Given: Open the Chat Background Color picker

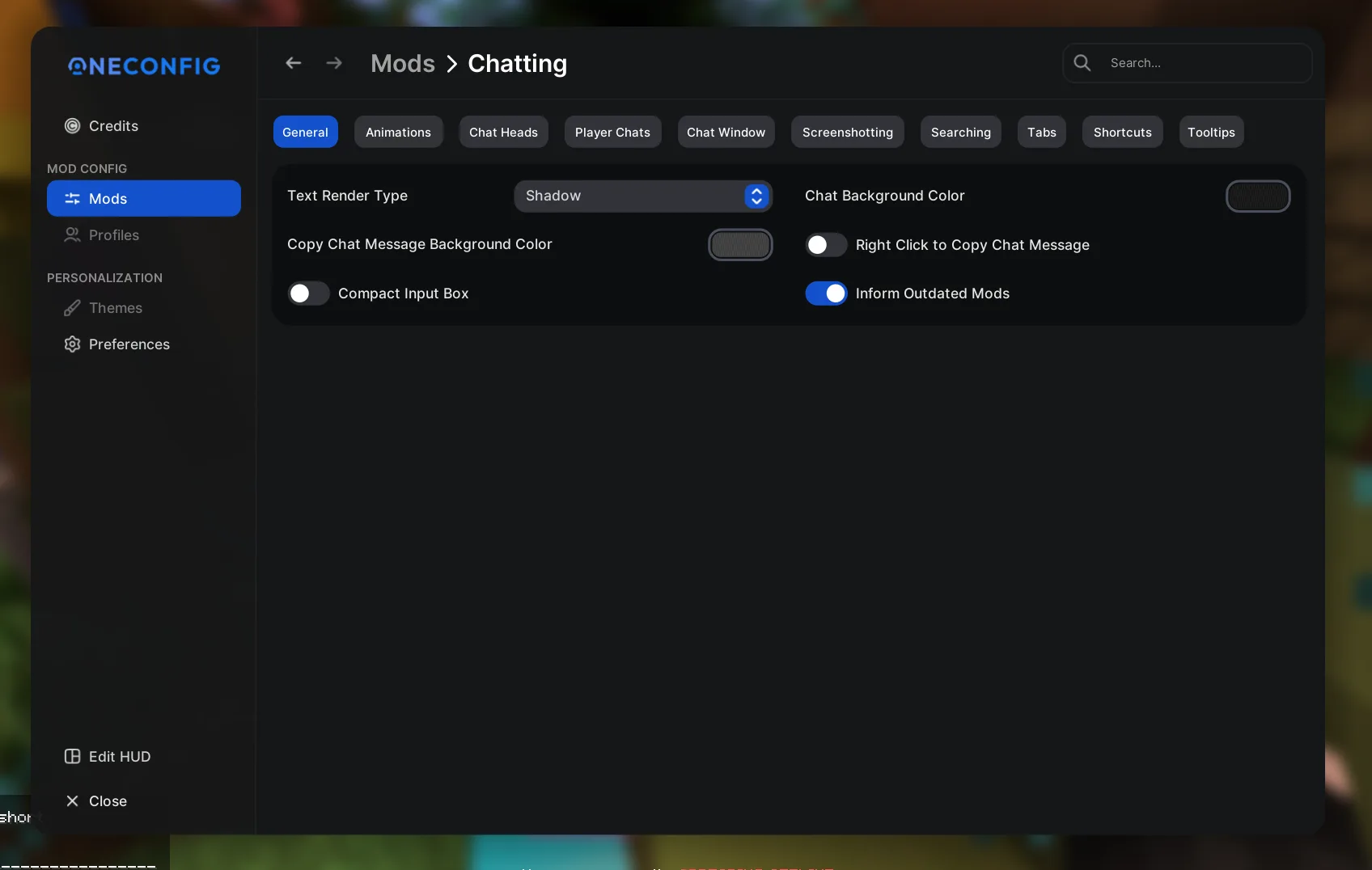Looking at the screenshot, I should [x=1258, y=196].
